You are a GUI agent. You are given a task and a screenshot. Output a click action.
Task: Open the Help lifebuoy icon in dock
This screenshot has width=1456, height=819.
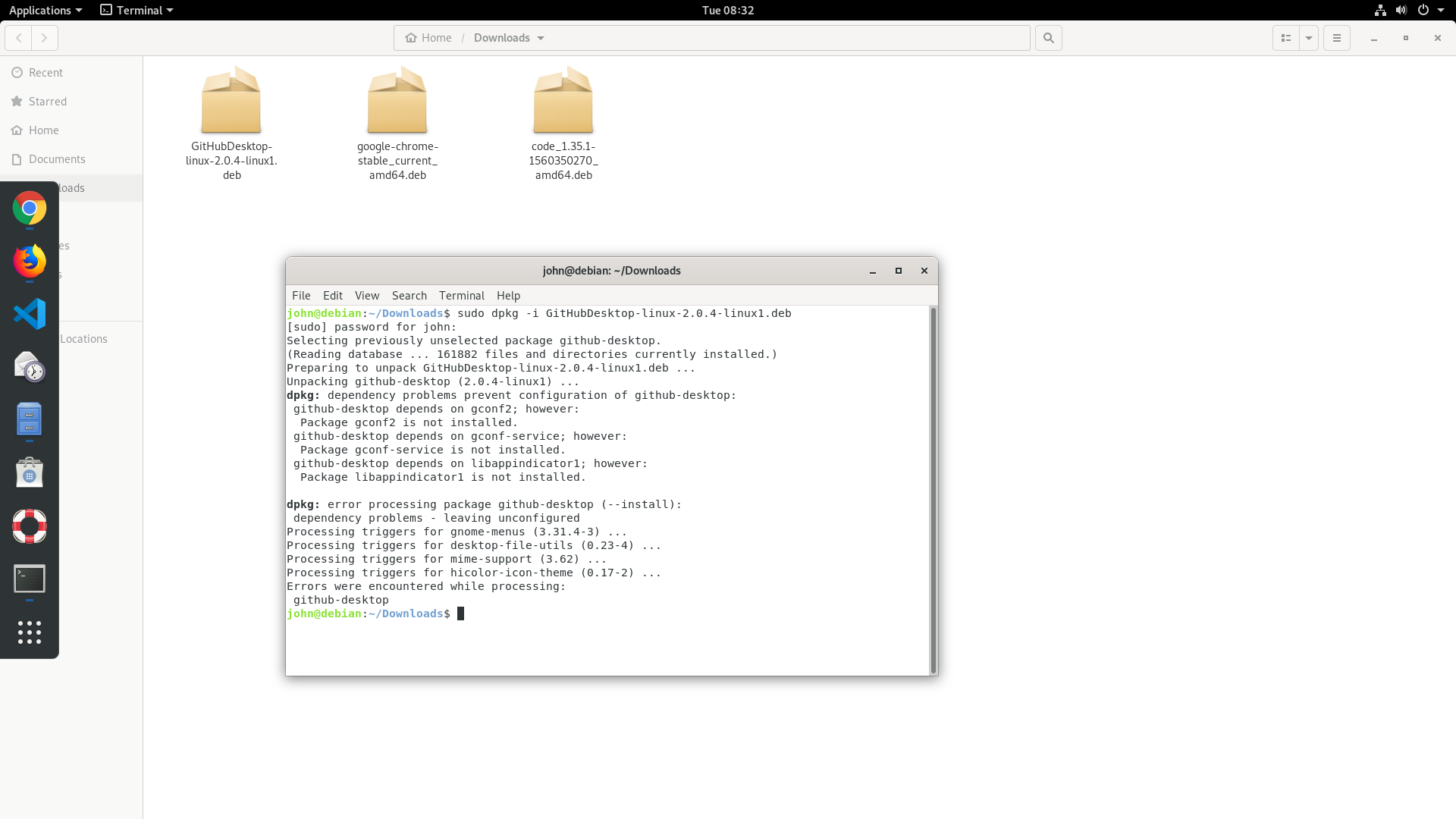30,526
